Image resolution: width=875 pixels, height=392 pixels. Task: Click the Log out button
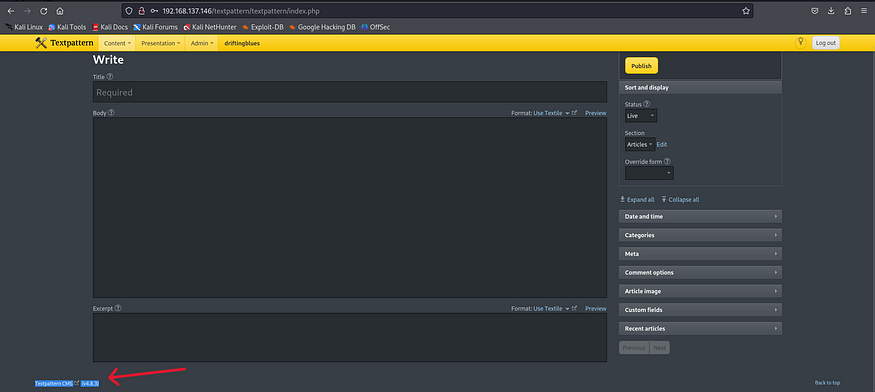pos(825,43)
